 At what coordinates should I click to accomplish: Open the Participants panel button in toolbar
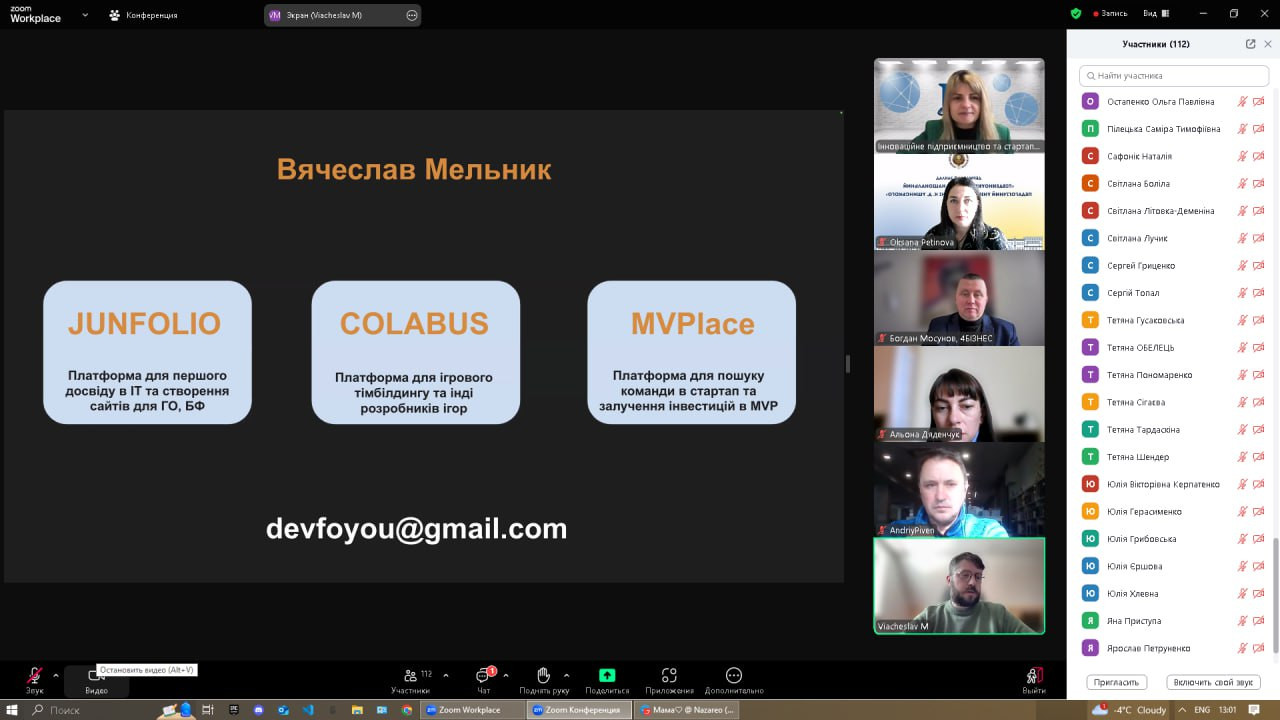[x=410, y=680]
